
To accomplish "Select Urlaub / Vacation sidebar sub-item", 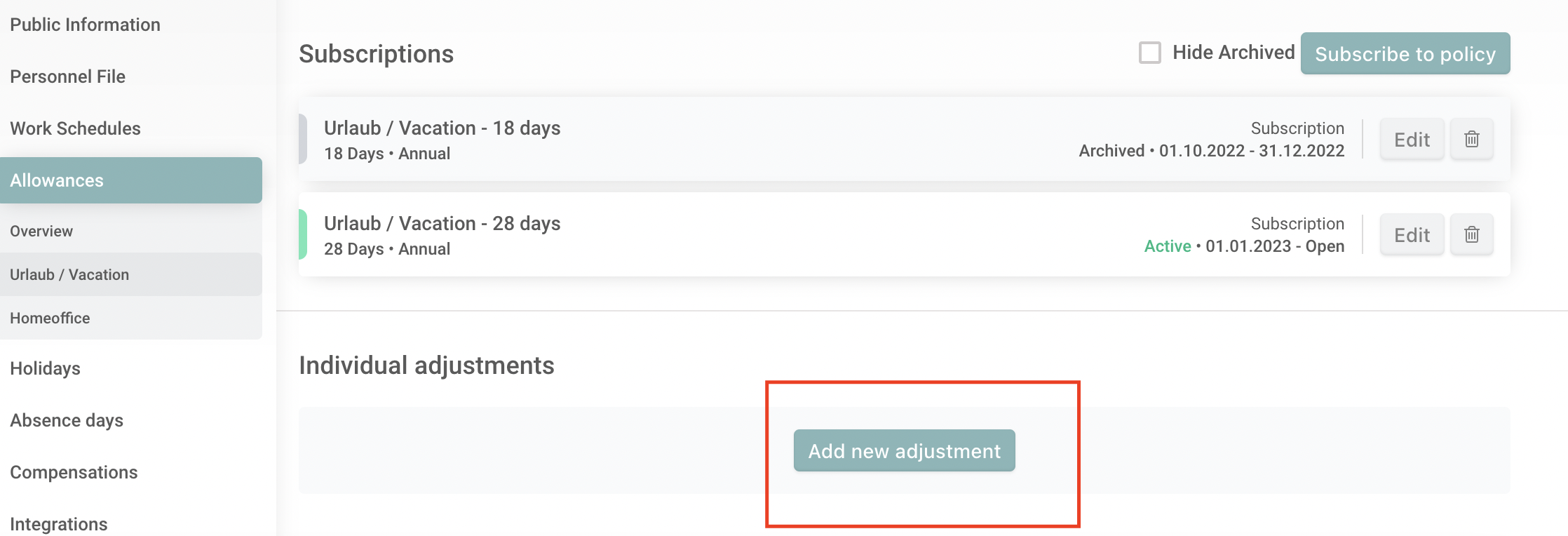I will pyautogui.click(x=69, y=274).
